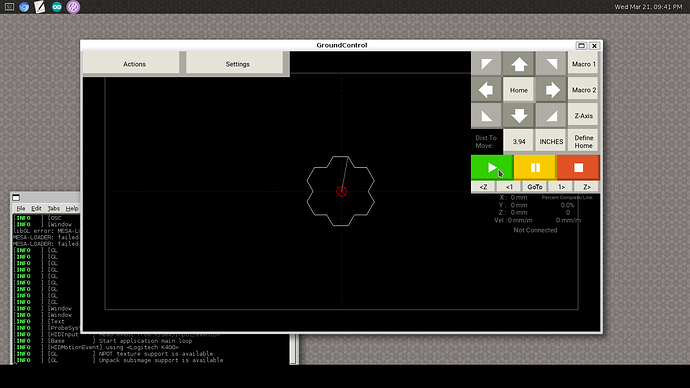Jog the sled left with arrow
Image resolution: width=690 pixels, height=388 pixels.
pyautogui.click(x=486, y=90)
